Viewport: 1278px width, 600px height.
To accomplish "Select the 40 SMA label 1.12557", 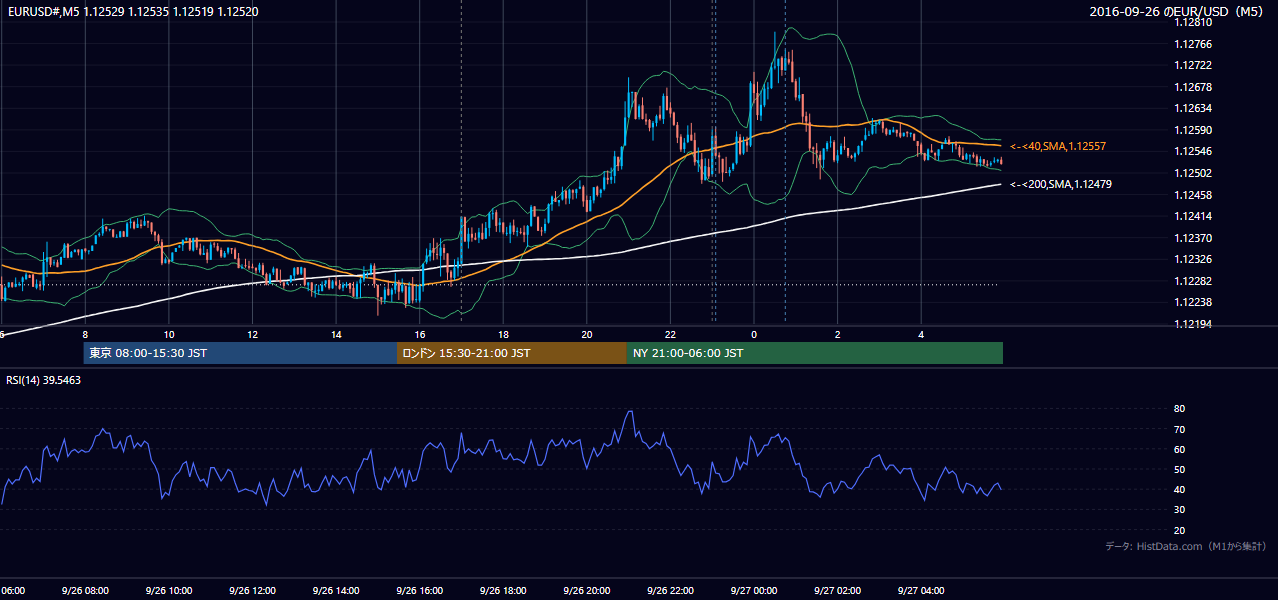I will click(x=1058, y=146).
